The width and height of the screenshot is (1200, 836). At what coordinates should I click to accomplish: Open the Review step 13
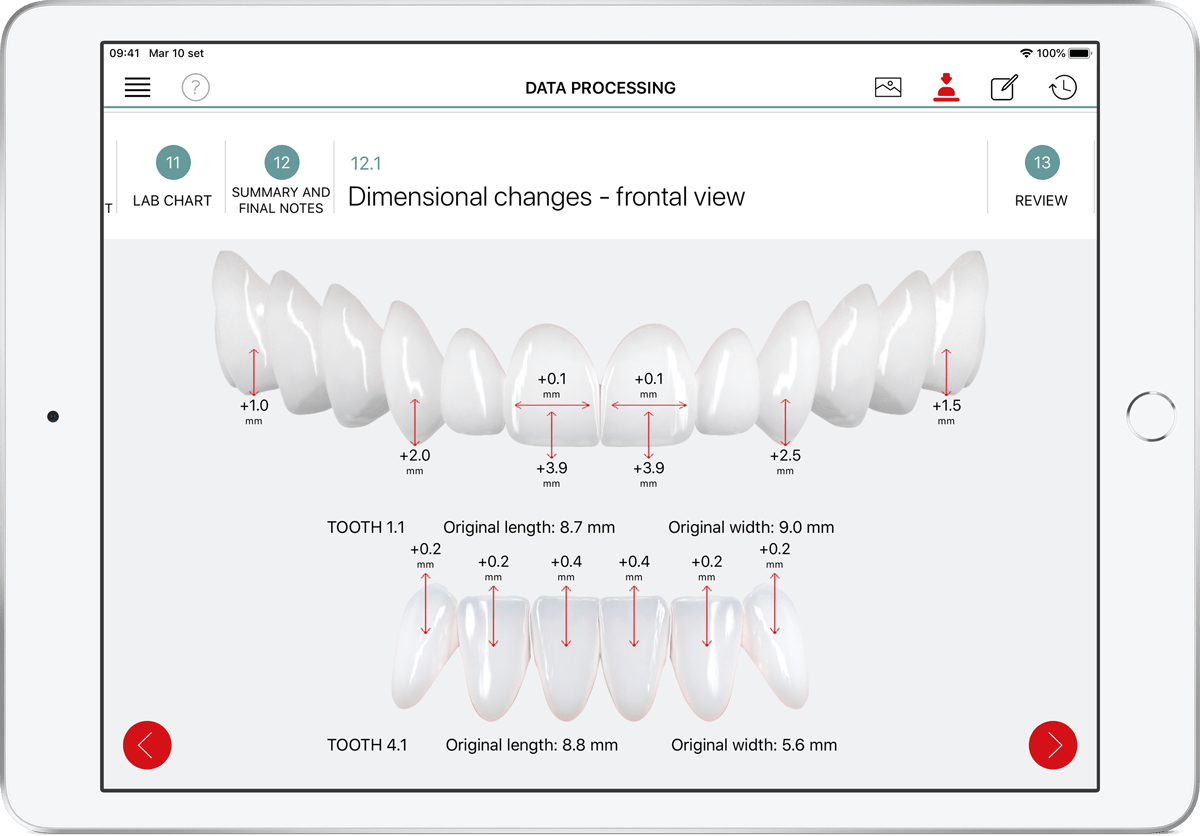(1041, 177)
